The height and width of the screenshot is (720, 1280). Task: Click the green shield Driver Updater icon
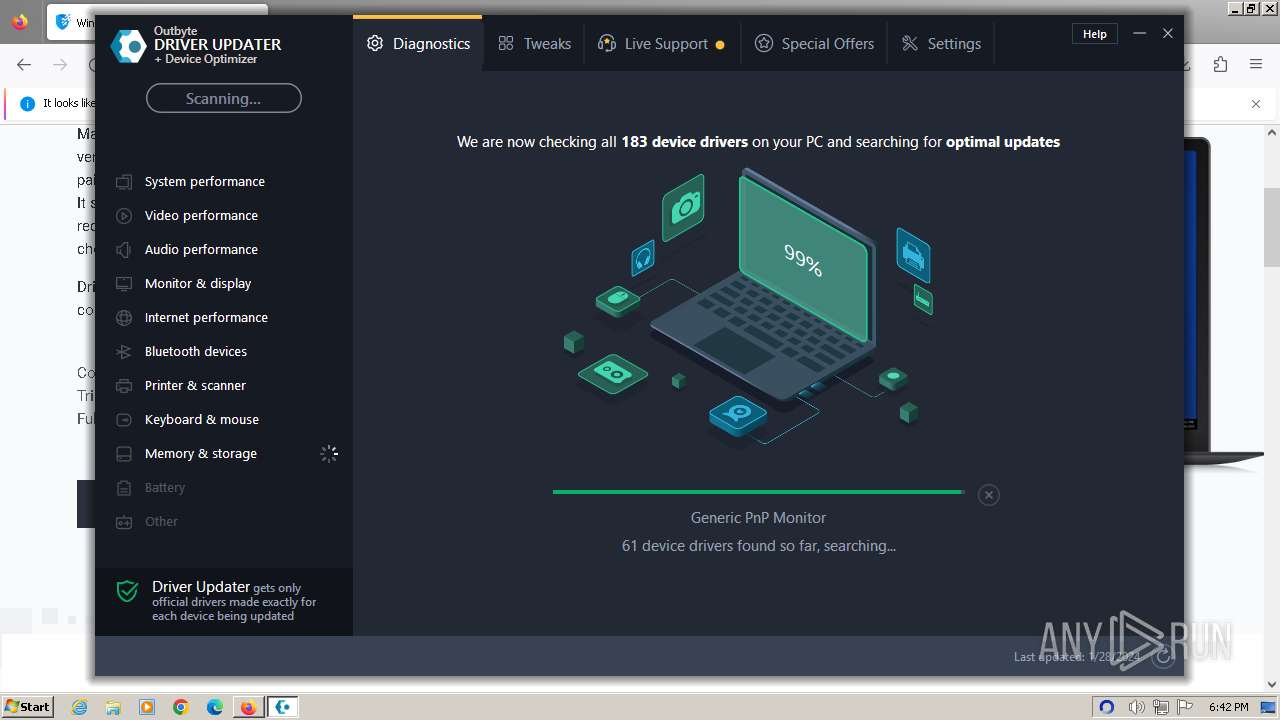[127, 591]
